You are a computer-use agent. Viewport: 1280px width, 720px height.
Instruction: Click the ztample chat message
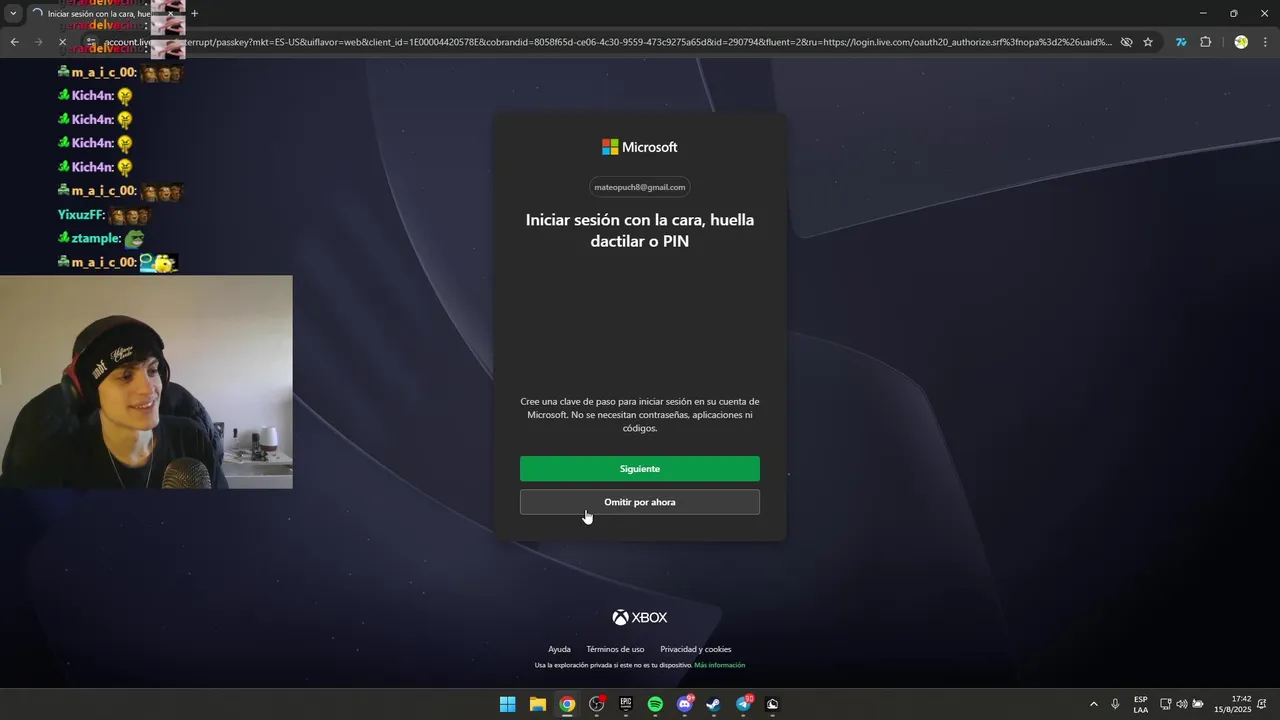click(101, 238)
